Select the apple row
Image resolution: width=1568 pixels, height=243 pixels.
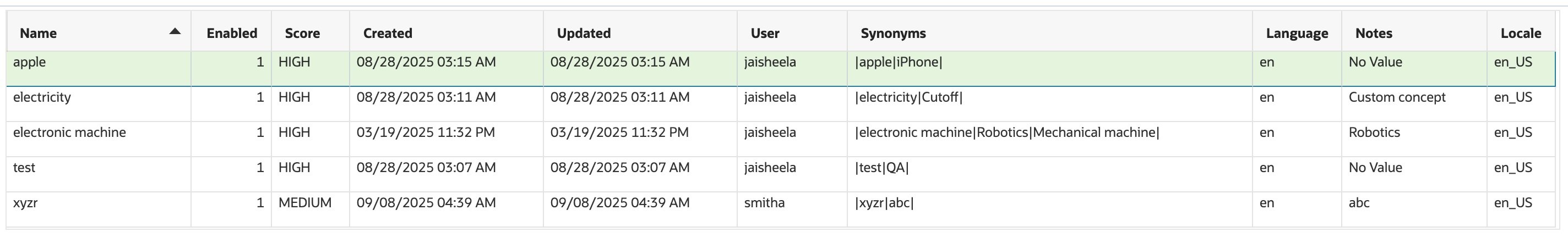point(781,68)
